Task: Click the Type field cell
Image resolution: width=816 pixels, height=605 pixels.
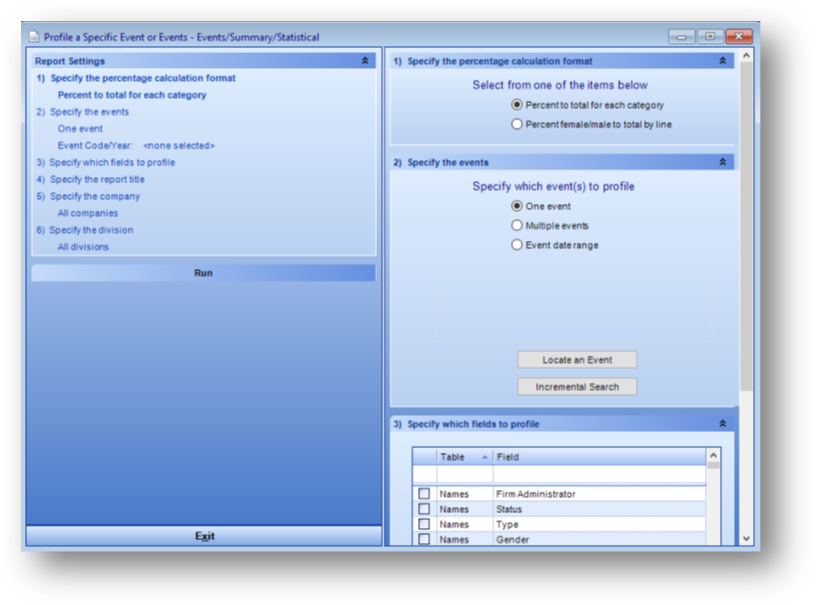Action: [x=600, y=524]
